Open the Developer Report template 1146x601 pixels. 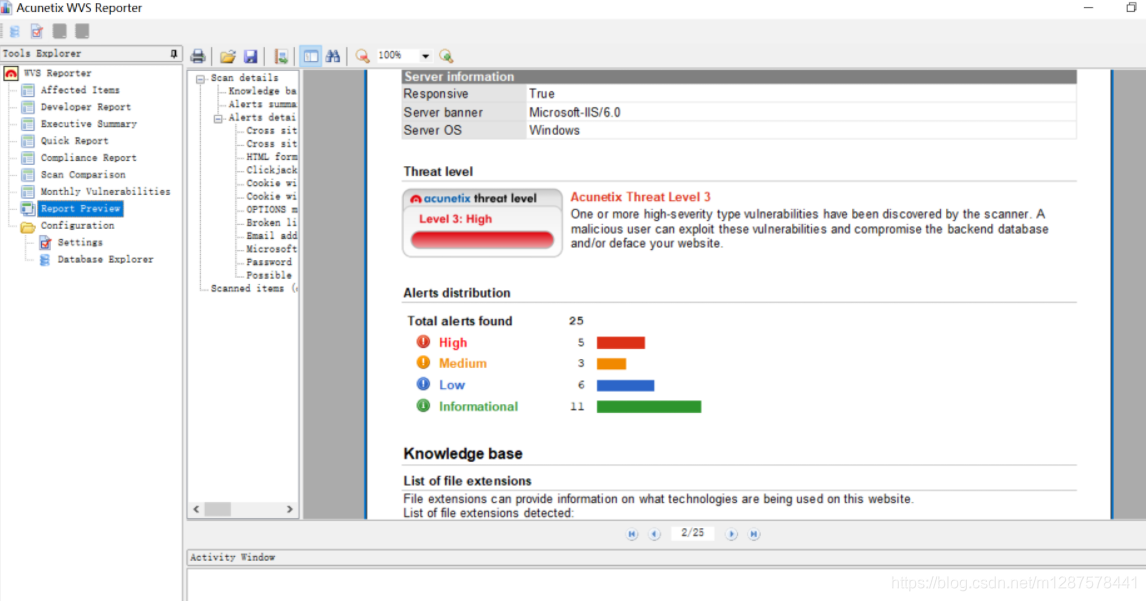[86, 107]
